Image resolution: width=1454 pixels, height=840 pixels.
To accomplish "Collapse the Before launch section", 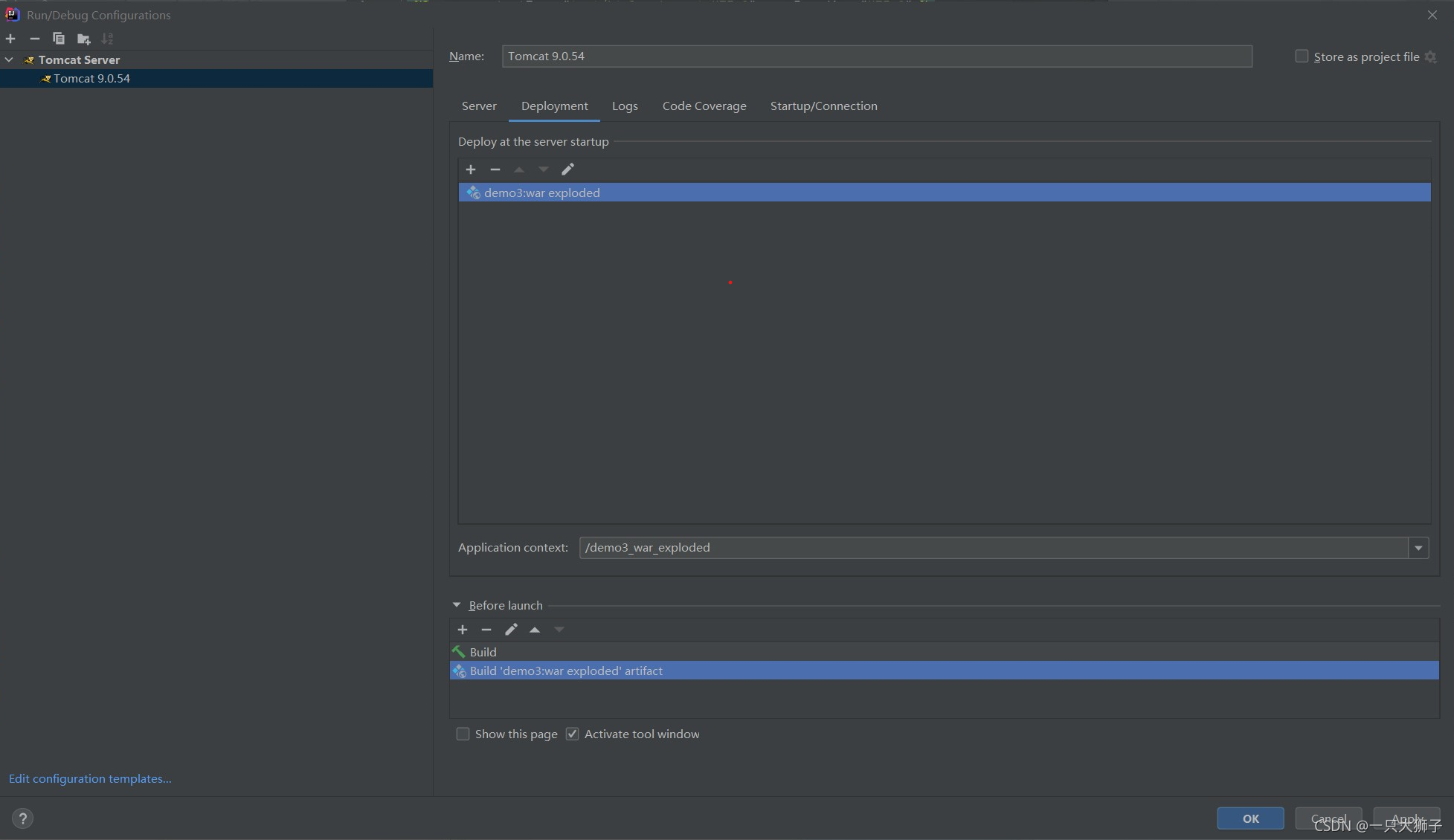I will [x=457, y=605].
